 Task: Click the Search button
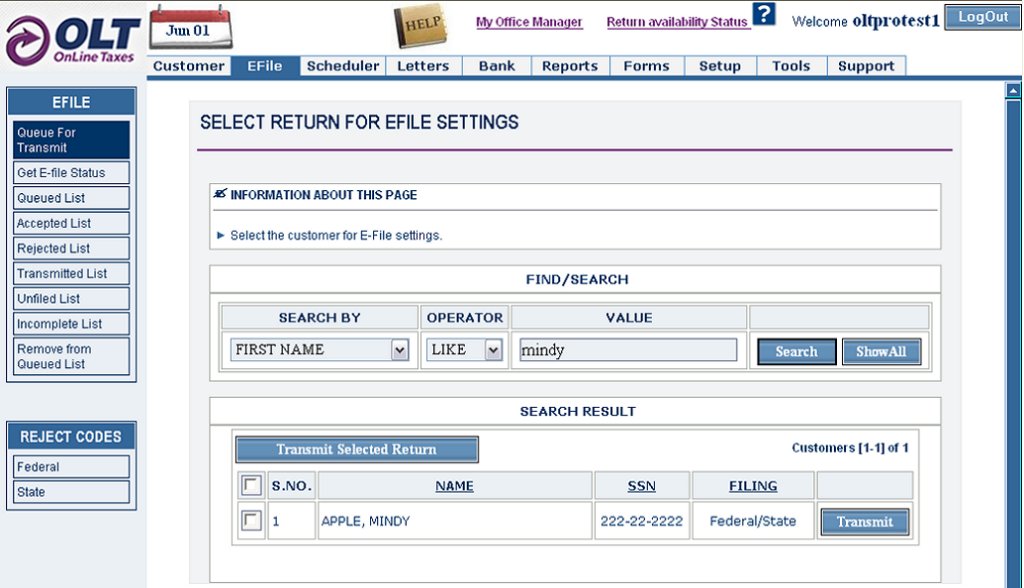[x=796, y=351]
